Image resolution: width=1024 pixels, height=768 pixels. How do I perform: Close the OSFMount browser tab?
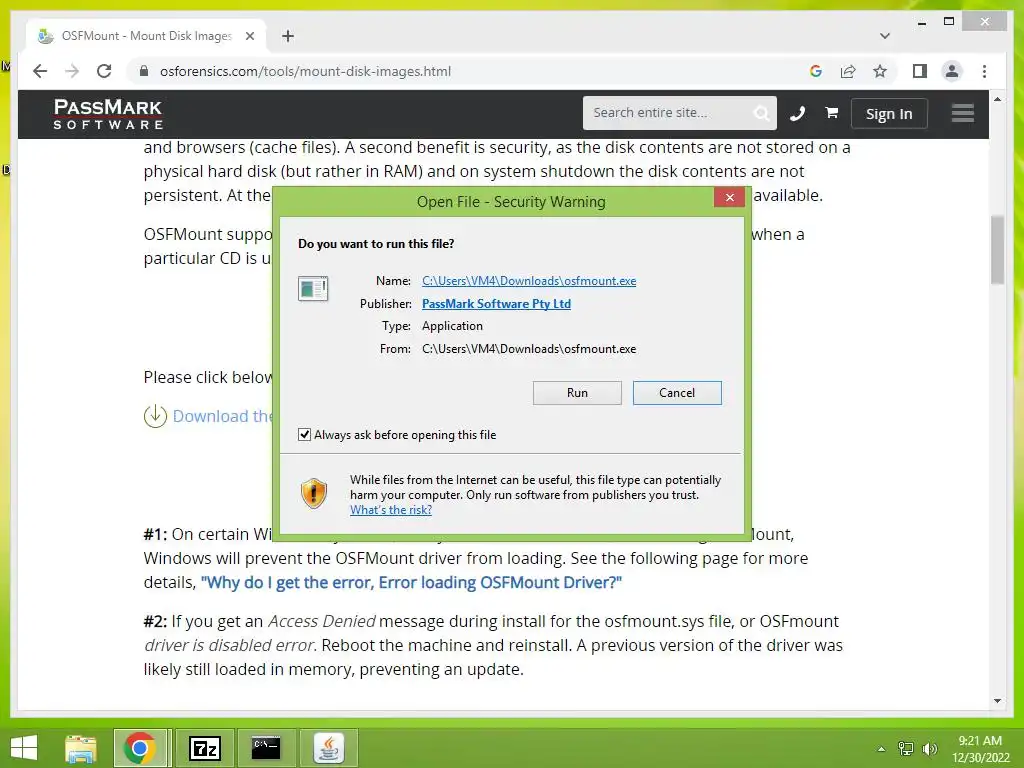click(x=249, y=36)
